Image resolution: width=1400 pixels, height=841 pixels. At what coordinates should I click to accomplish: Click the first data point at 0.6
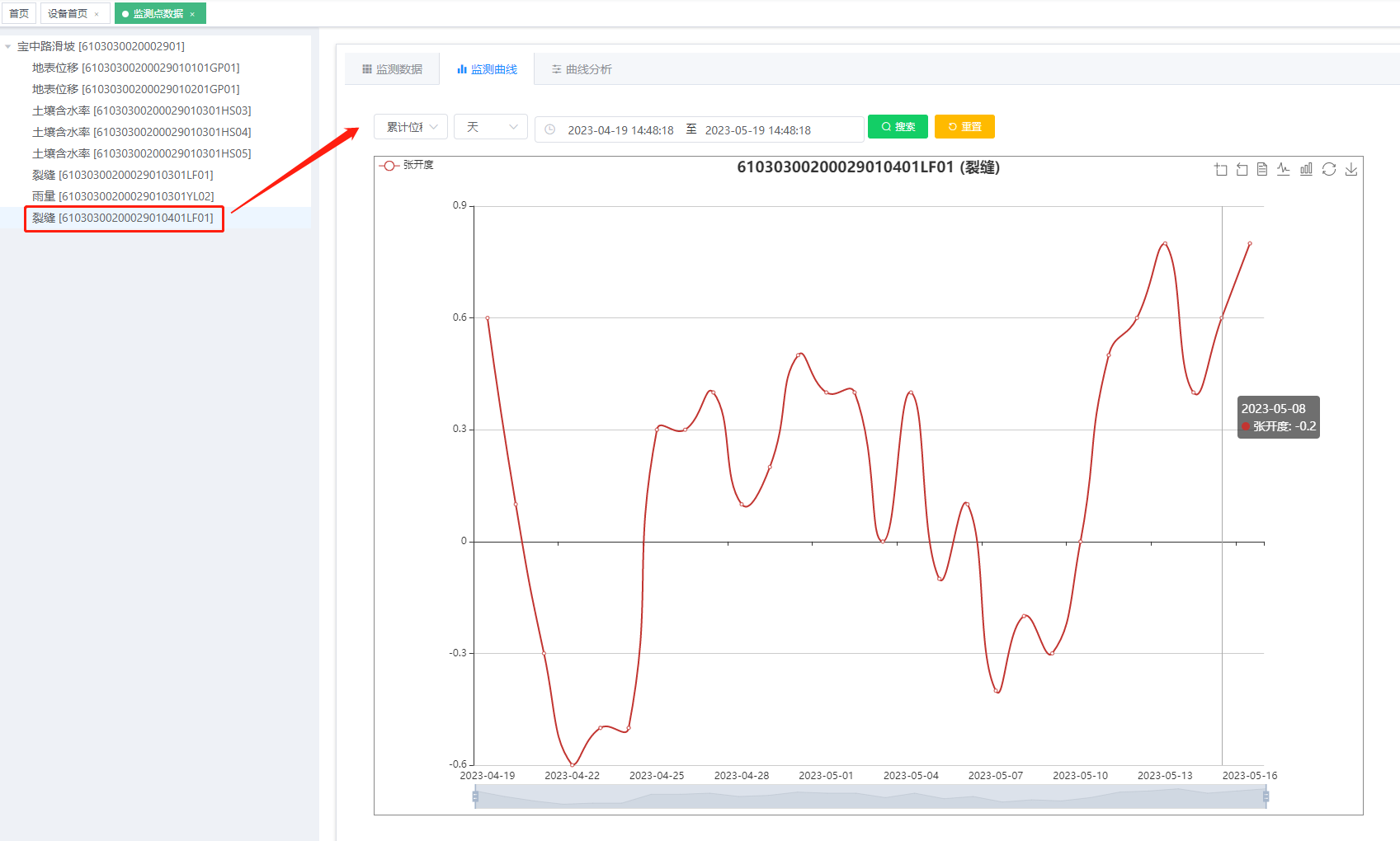[488, 317]
